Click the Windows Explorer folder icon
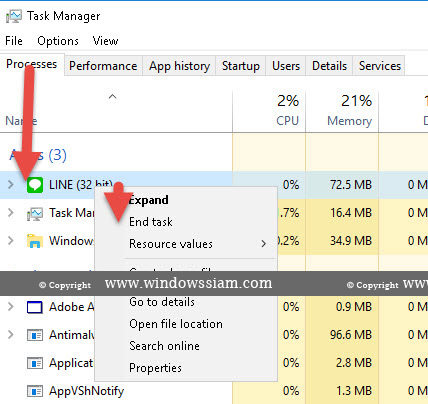 click(35, 241)
